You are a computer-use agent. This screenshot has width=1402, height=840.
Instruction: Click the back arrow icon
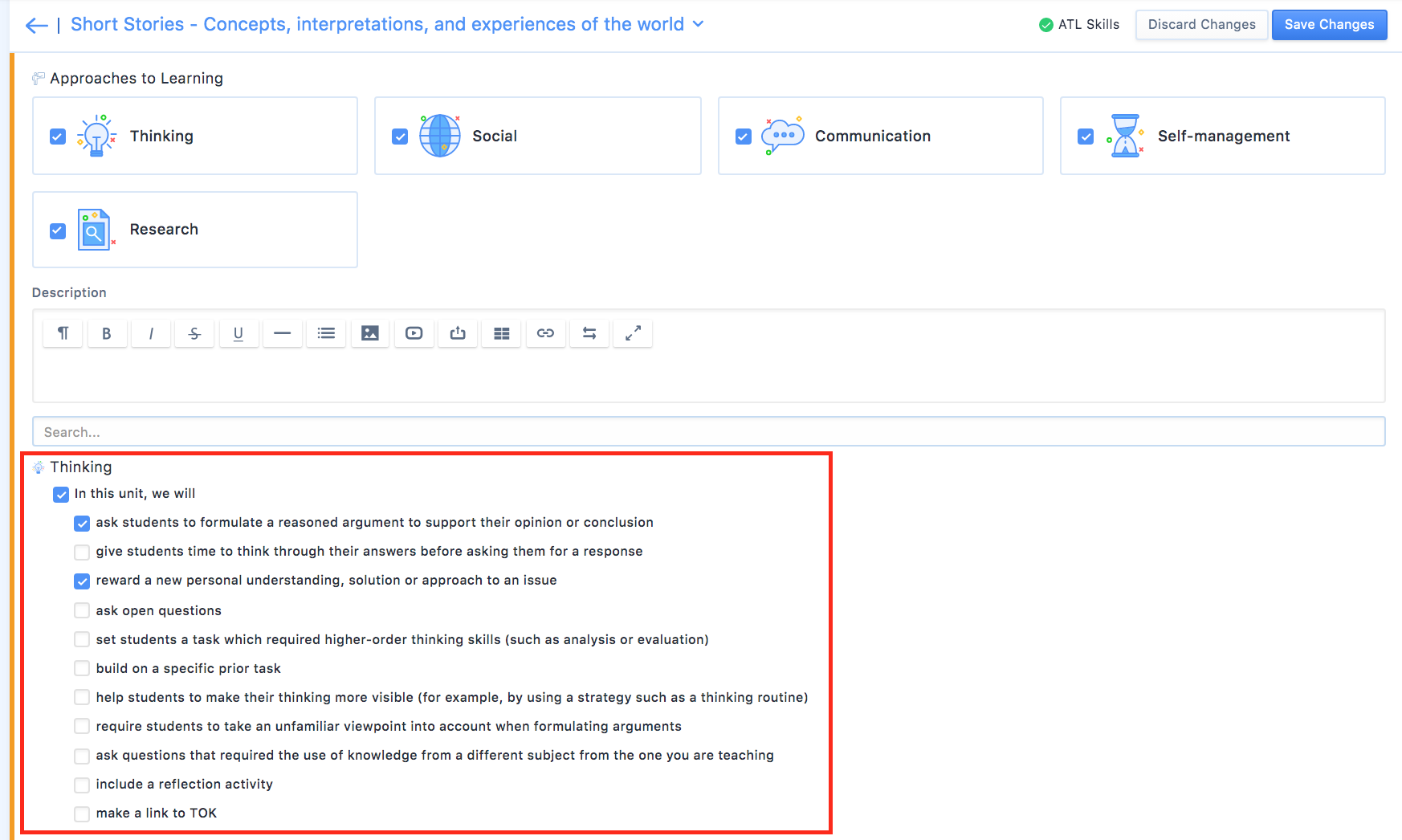coord(36,26)
